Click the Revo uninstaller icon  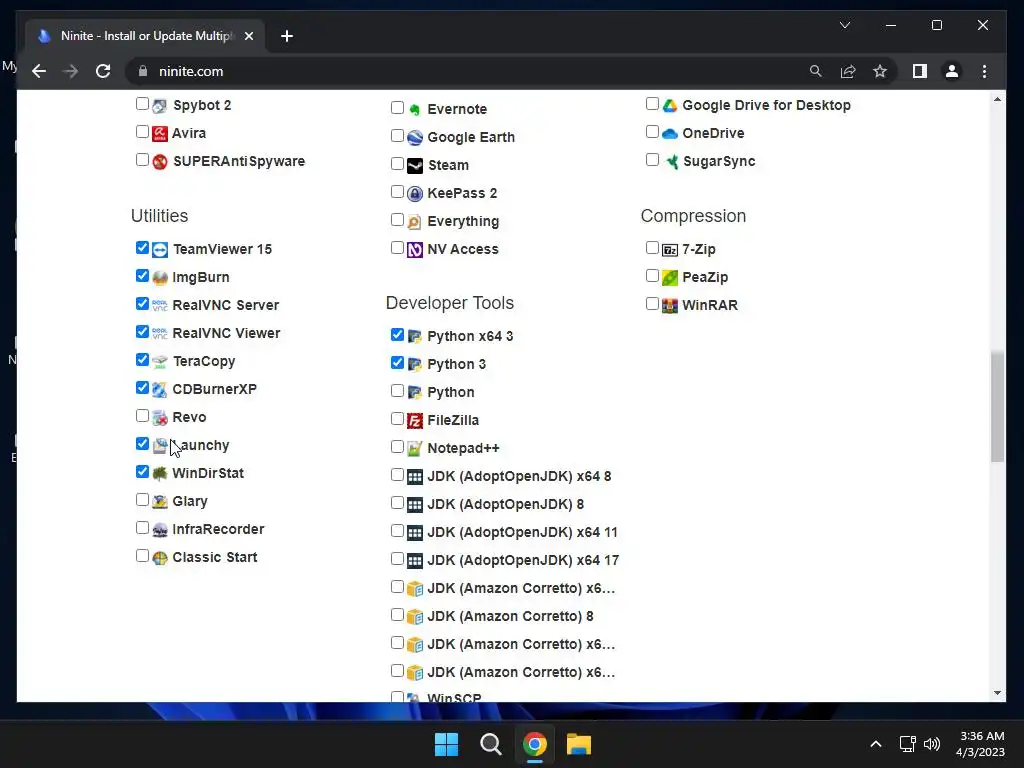pyautogui.click(x=160, y=417)
